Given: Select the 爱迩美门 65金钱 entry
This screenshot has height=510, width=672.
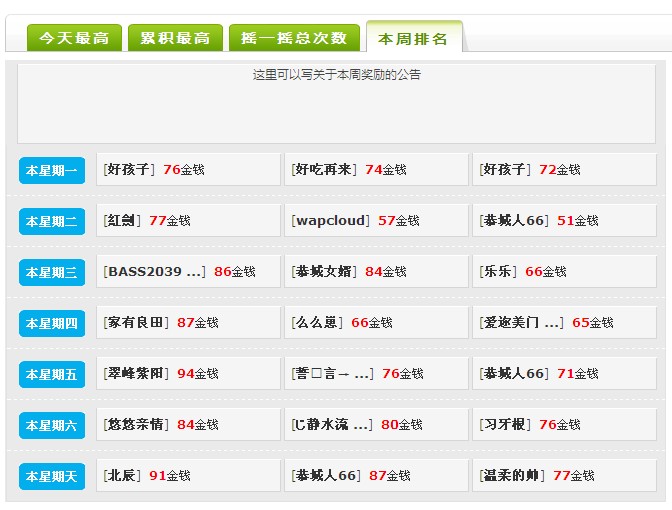Looking at the screenshot, I should point(564,323).
